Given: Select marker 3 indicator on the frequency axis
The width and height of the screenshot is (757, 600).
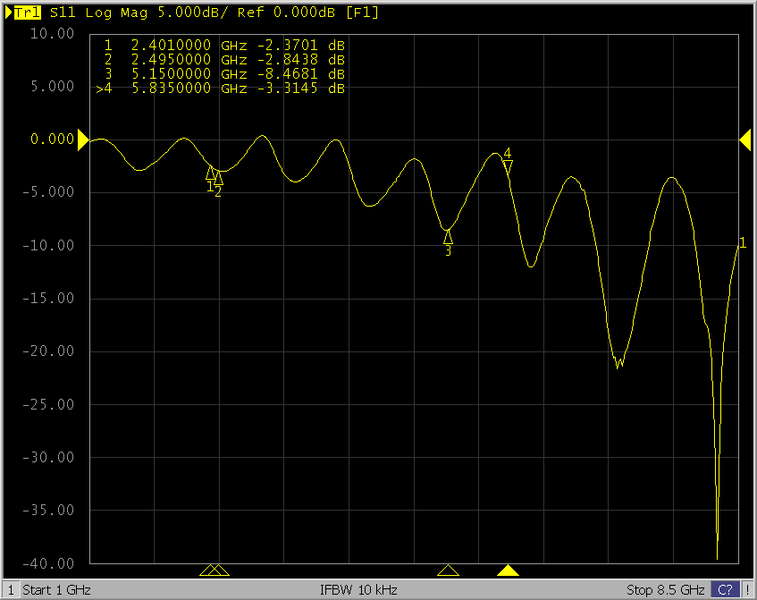Looking at the screenshot, I should click(448, 571).
